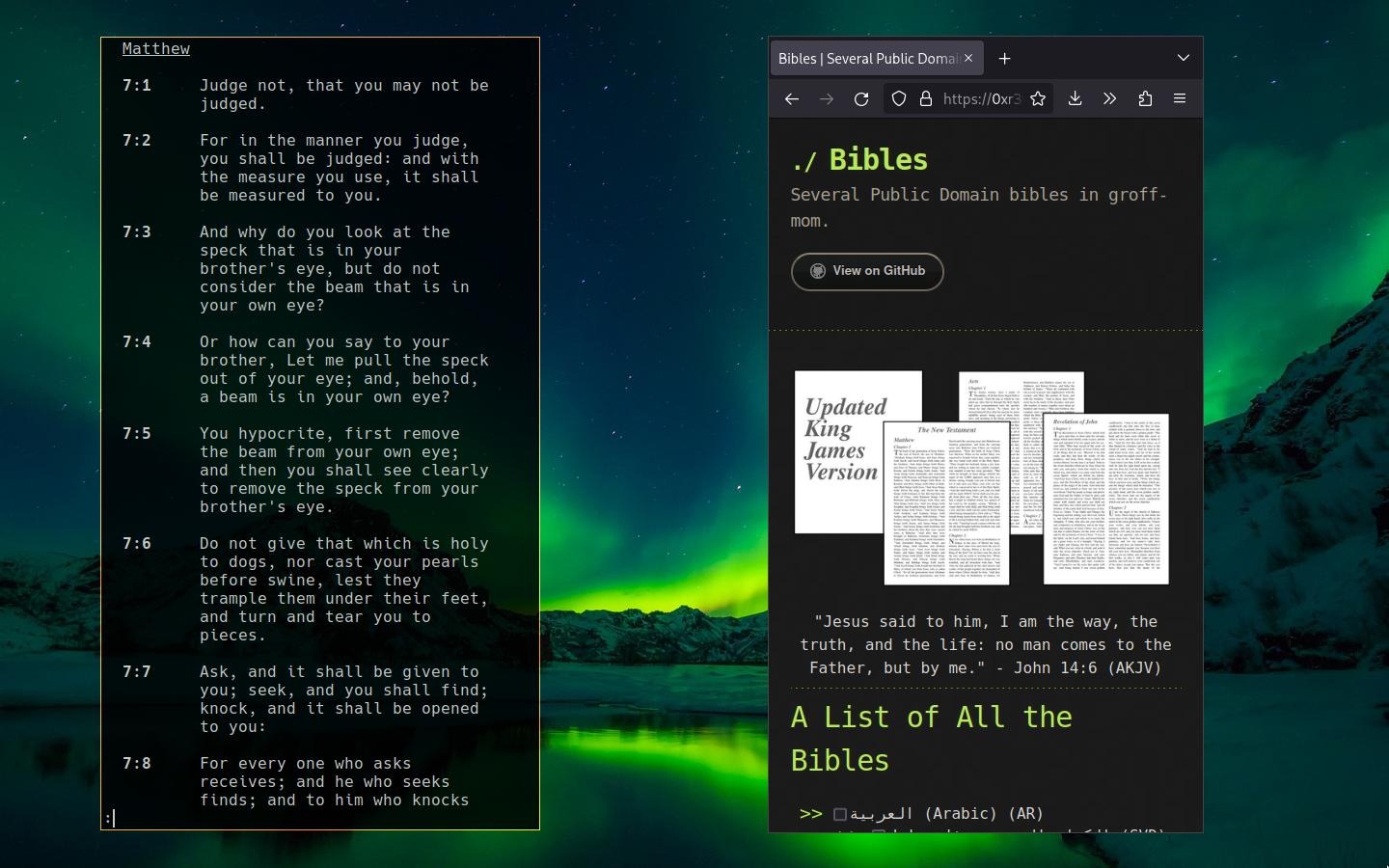Click the A List of All the Bibles heading
The height and width of the screenshot is (868, 1389).
[x=932, y=739]
